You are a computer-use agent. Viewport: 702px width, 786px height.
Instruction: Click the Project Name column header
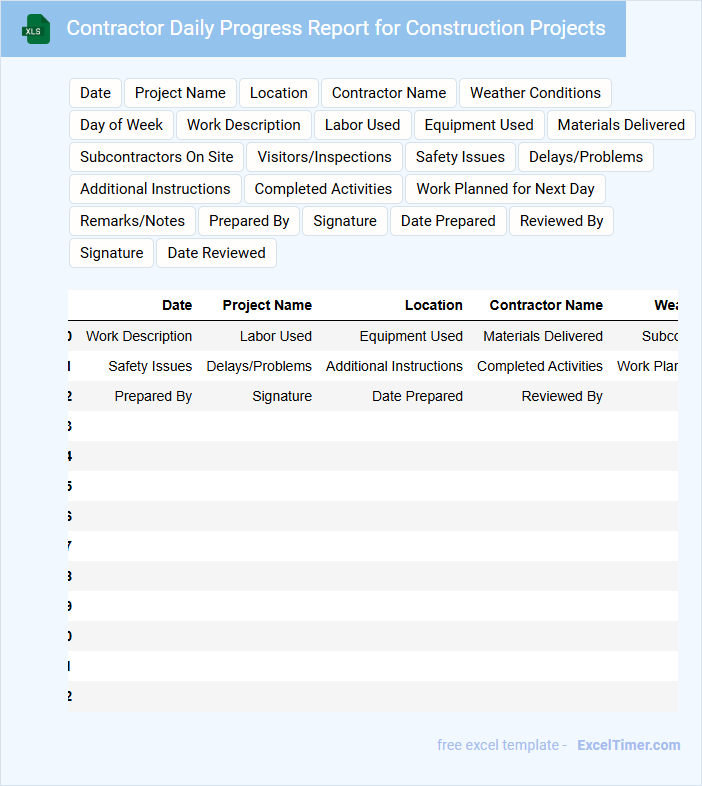tap(267, 305)
